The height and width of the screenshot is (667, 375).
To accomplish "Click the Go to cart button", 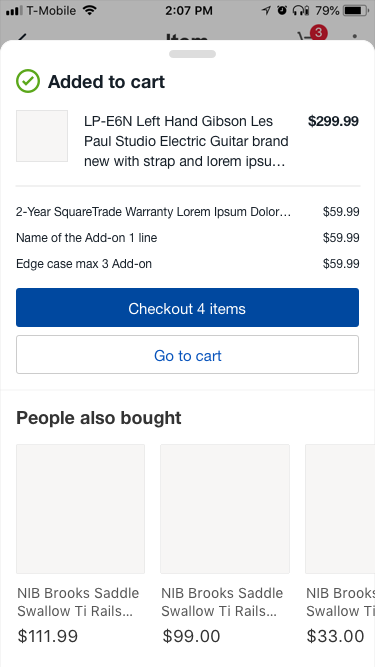I will 188,355.
